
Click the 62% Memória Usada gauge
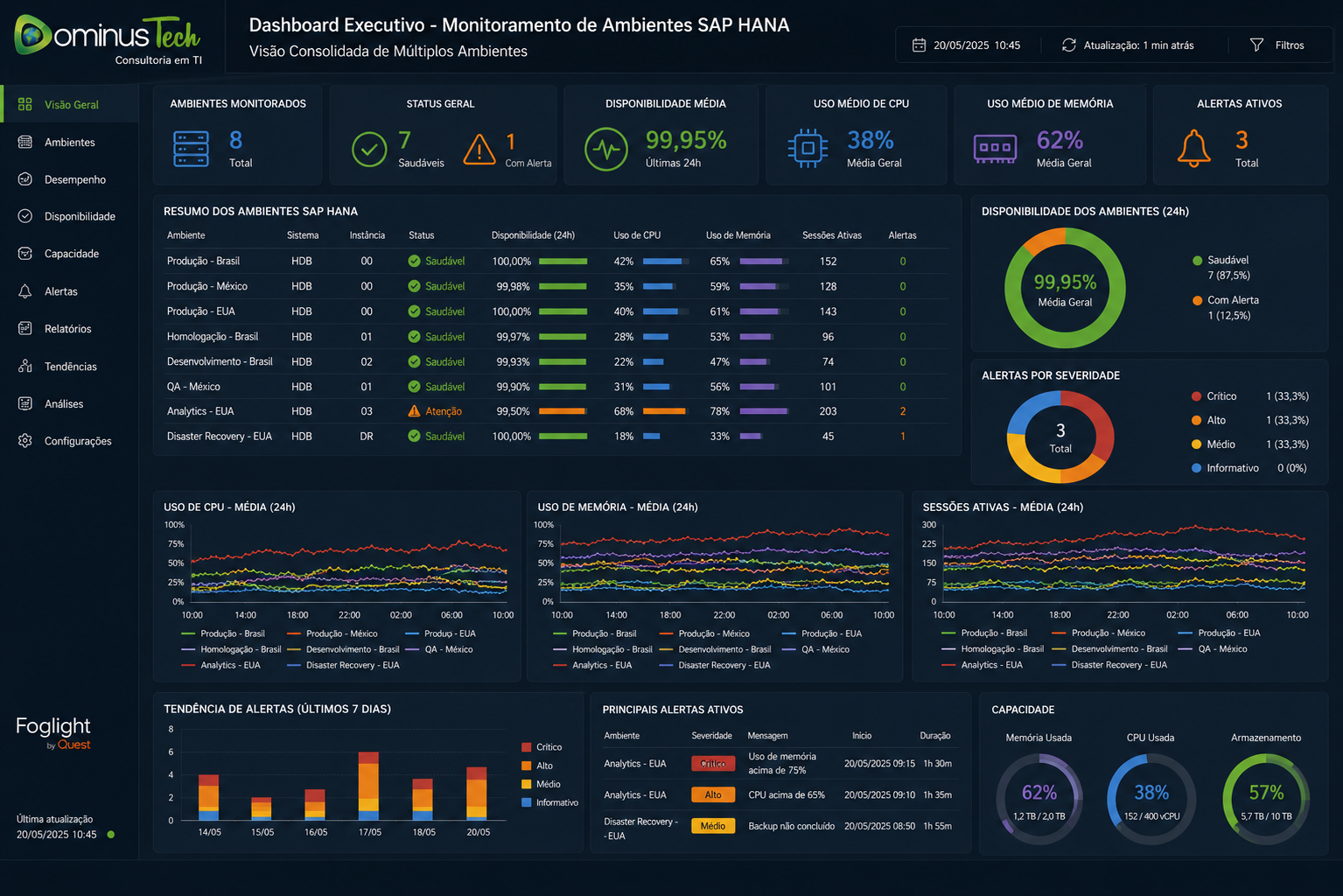click(1039, 799)
